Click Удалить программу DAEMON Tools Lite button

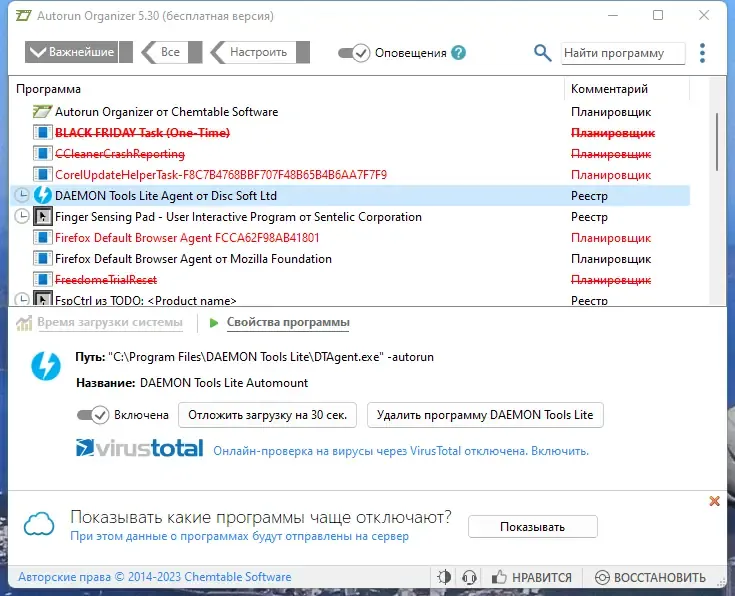pos(485,415)
